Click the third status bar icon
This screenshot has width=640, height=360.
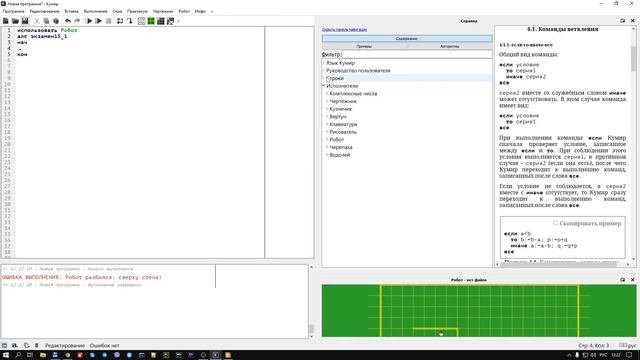[x=27, y=345]
